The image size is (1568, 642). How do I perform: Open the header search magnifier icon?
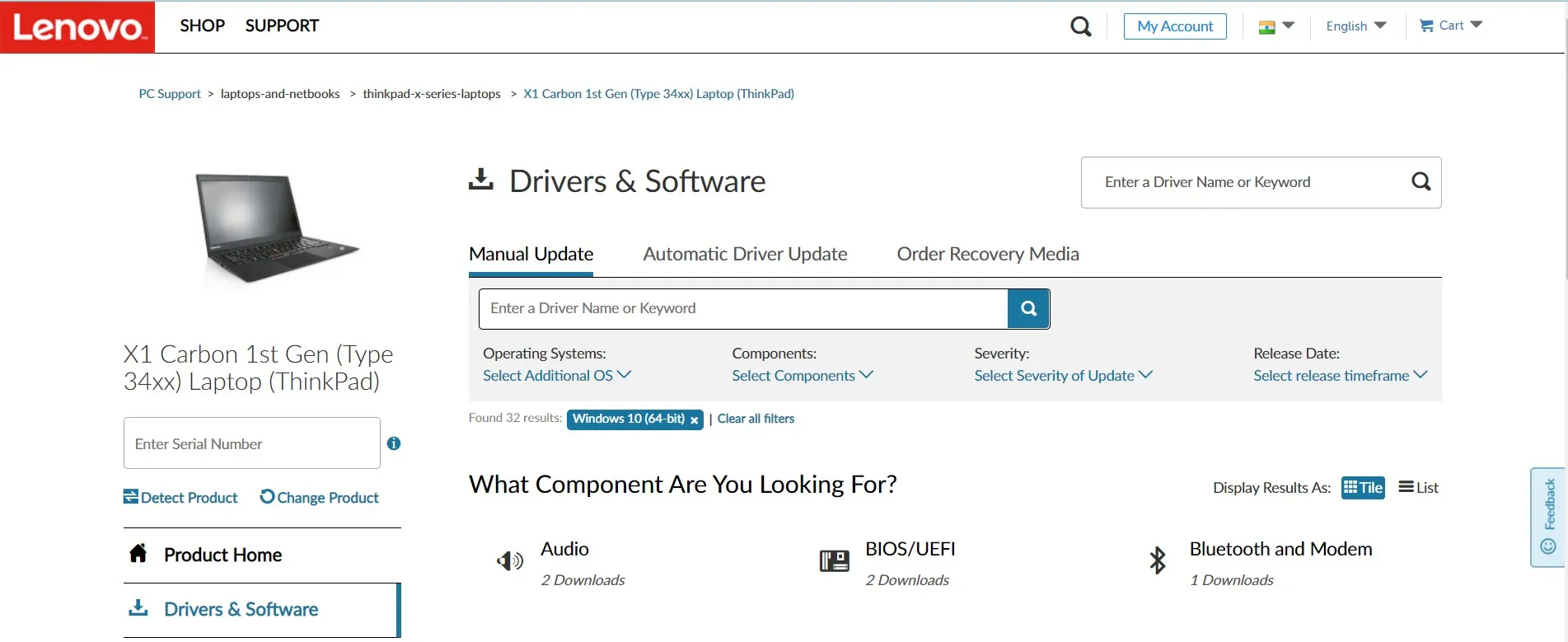pos(1080,26)
